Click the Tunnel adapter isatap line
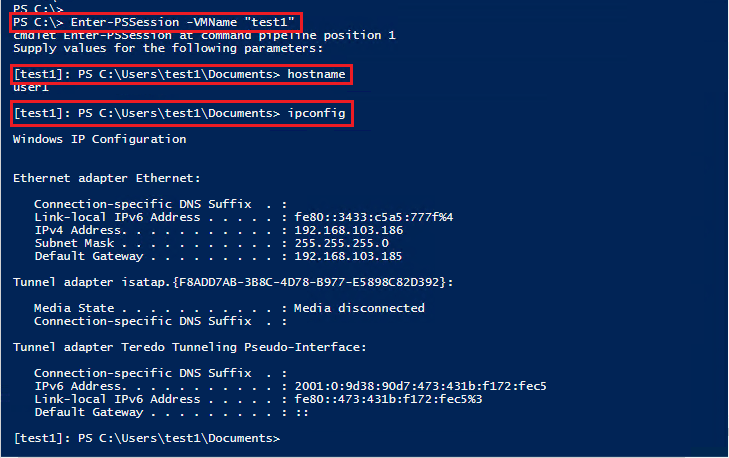The image size is (729, 458). (x=233, y=282)
